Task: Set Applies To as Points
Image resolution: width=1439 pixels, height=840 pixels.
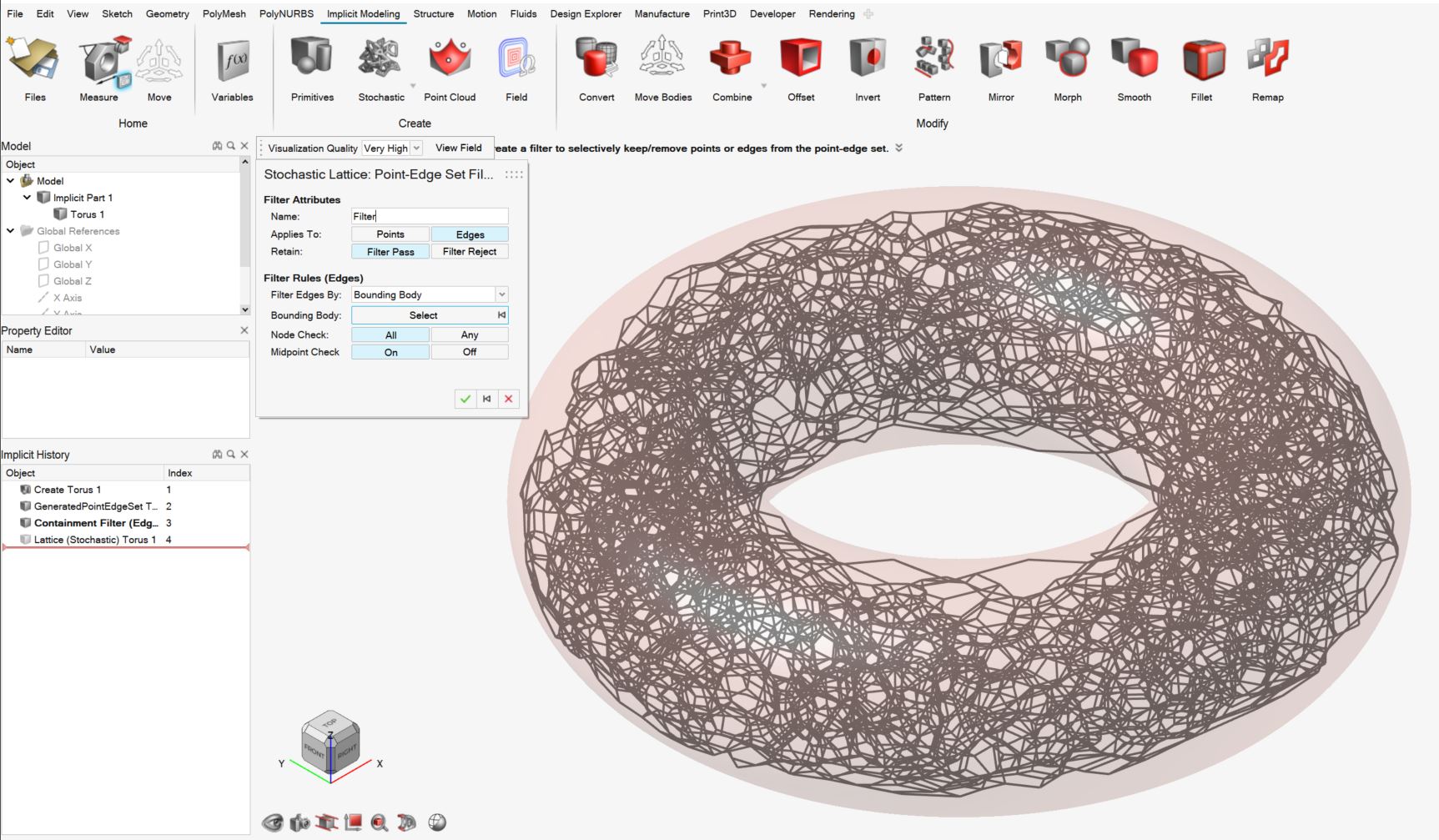Action: pos(390,234)
